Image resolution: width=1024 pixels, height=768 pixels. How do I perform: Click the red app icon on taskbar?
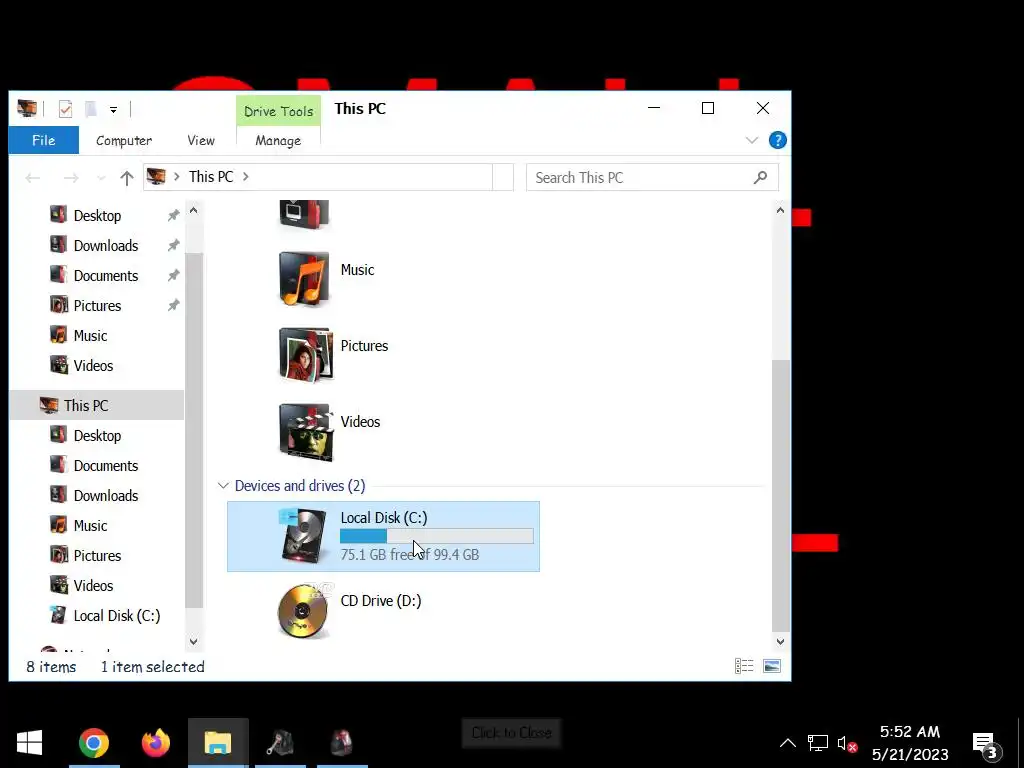(x=342, y=743)
